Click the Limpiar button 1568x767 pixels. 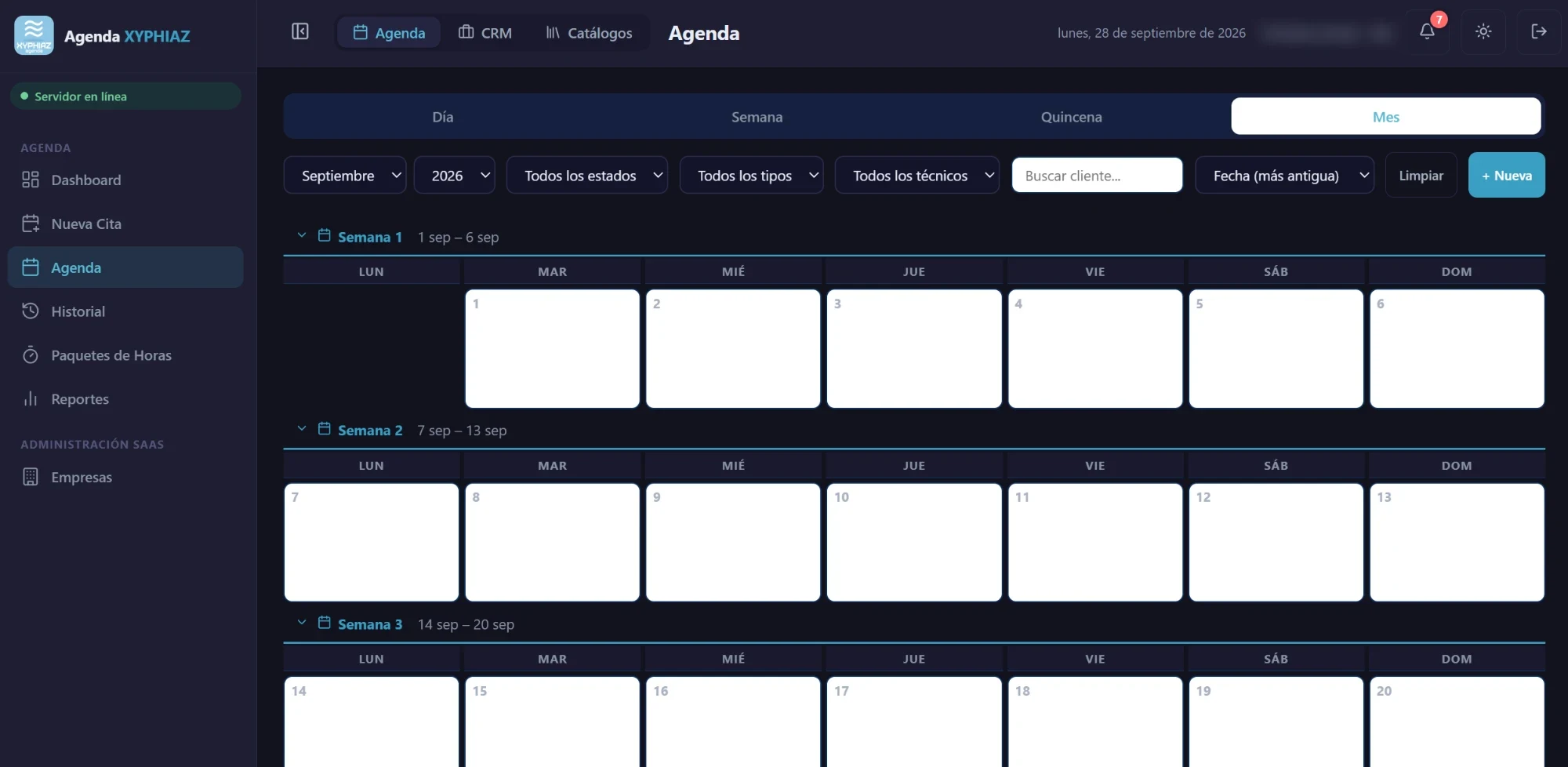[x=1421, y=175]
